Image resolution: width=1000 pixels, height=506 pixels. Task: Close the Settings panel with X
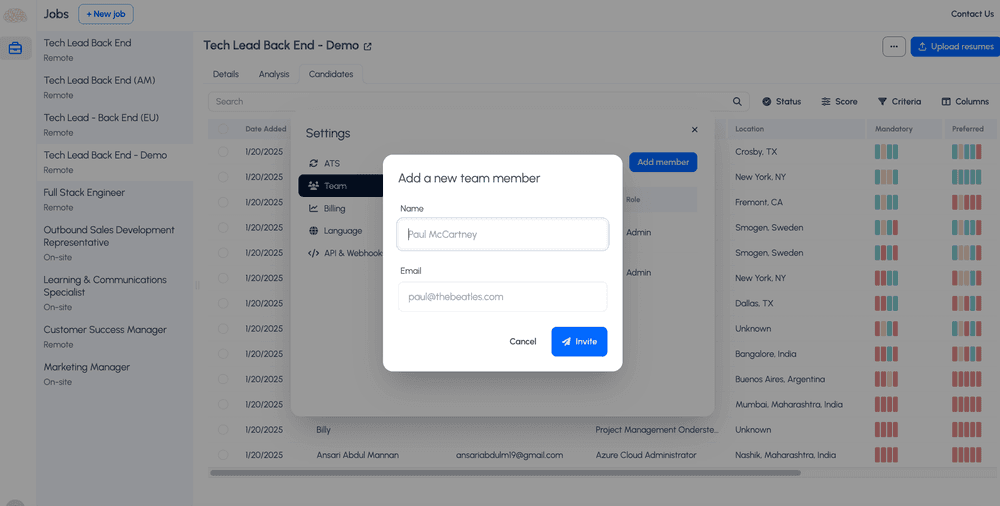point(695,130)
